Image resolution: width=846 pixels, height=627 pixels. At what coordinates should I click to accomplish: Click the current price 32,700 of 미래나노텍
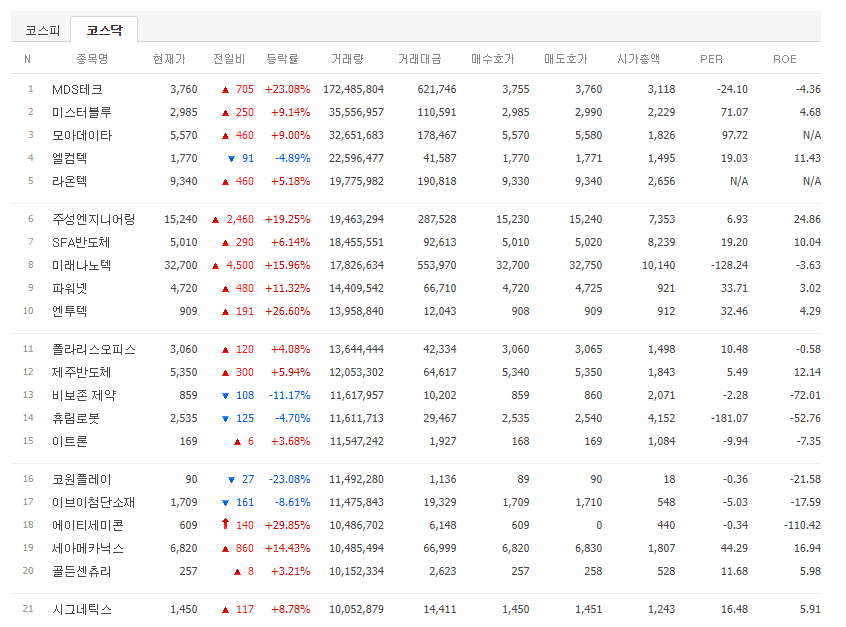point(181,265)
